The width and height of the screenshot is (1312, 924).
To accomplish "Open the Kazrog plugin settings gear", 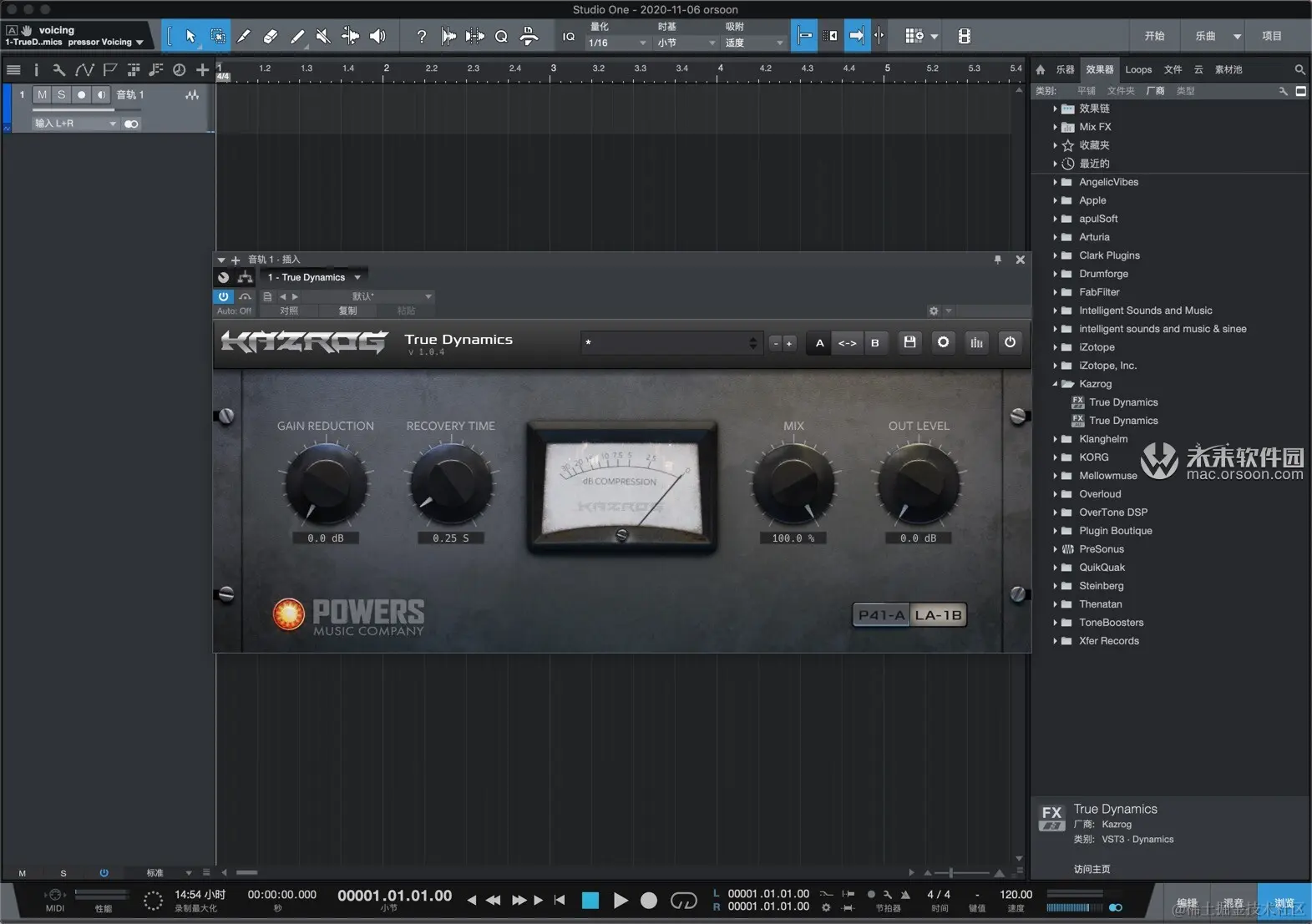I will tap(943, 342).
